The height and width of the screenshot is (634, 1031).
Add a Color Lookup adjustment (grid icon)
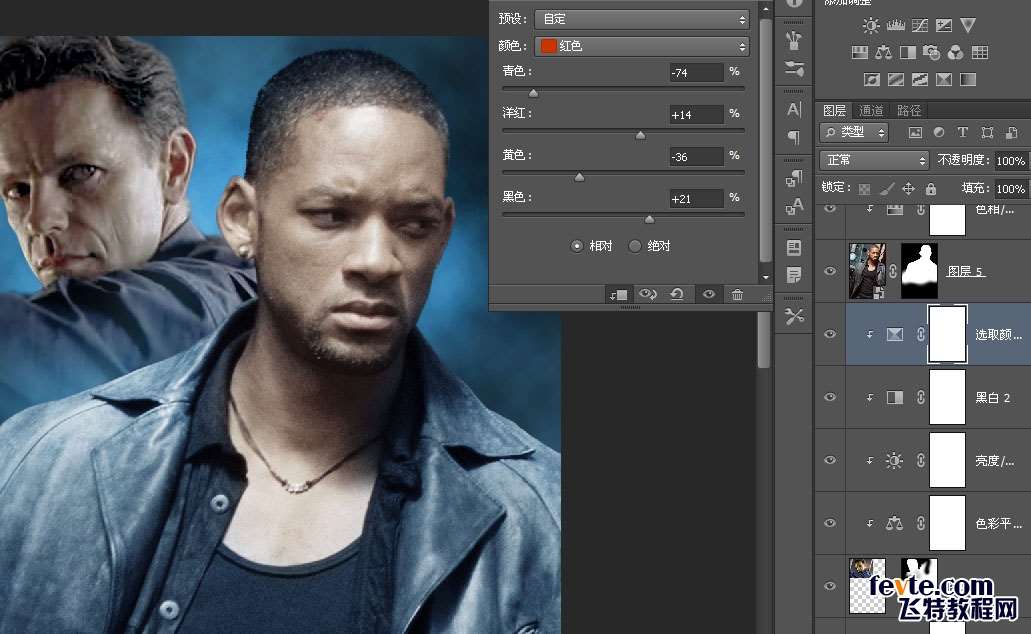pyautogui.click(x=980, y=53)
